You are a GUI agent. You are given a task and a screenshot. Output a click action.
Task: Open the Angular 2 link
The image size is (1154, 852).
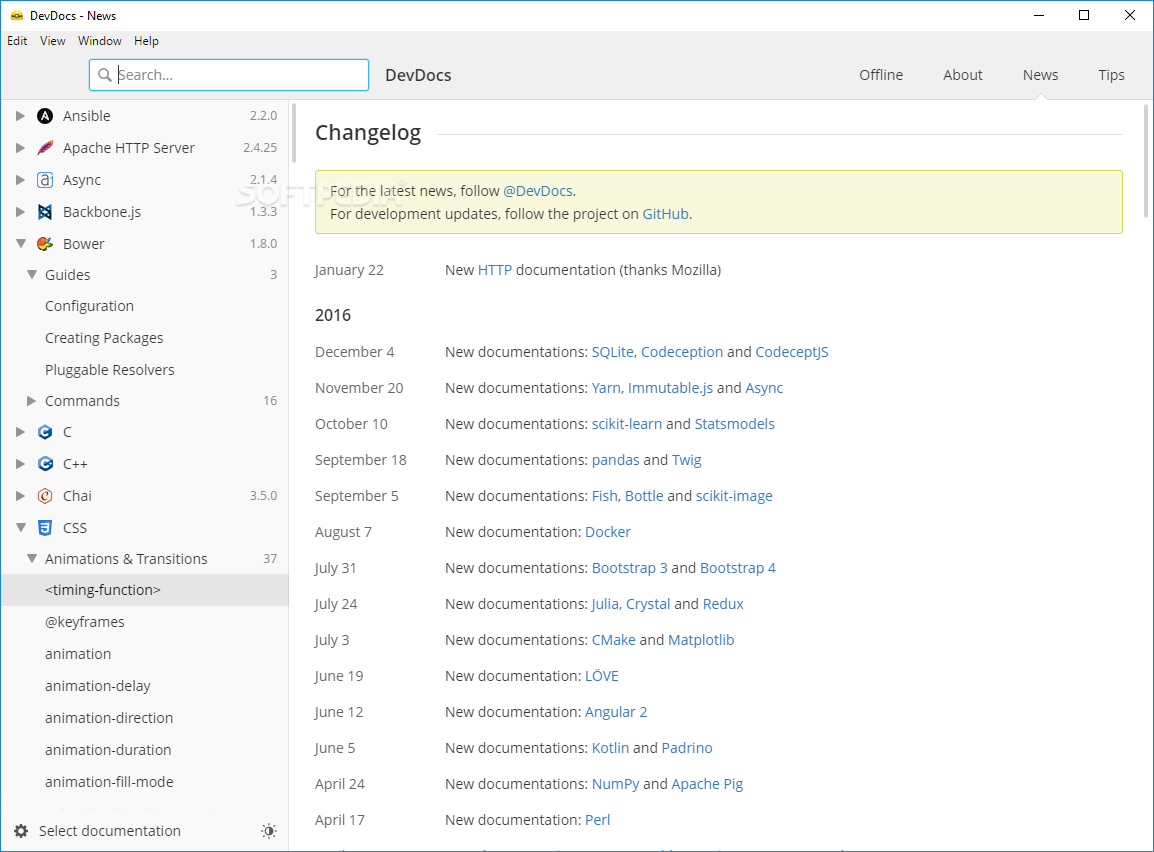click(616, 712)
